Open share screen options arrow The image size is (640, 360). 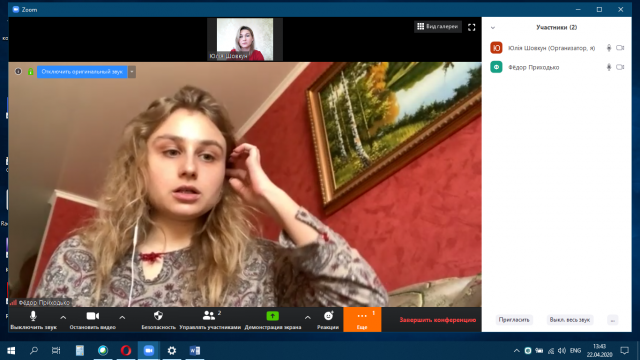pyautogui.click(x=307, y=317)
